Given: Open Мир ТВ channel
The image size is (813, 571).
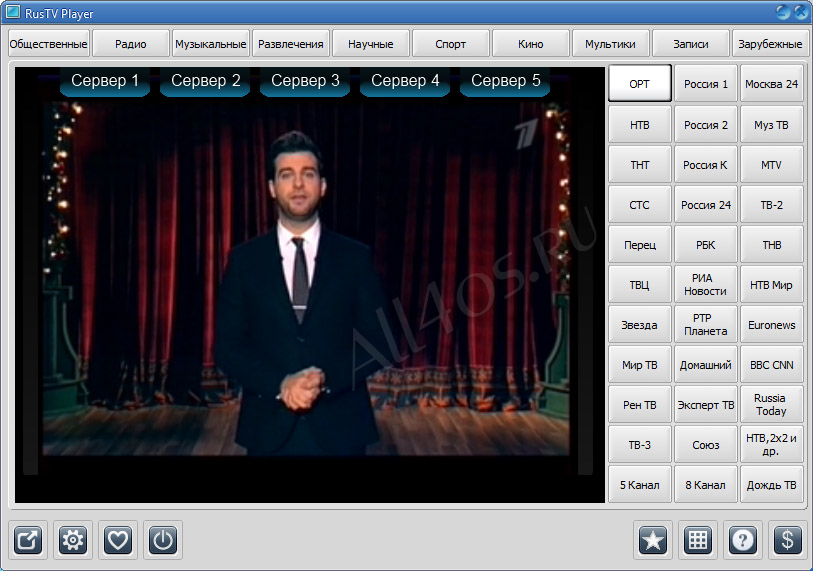Looking at the screenshot, I should point(639,365).
